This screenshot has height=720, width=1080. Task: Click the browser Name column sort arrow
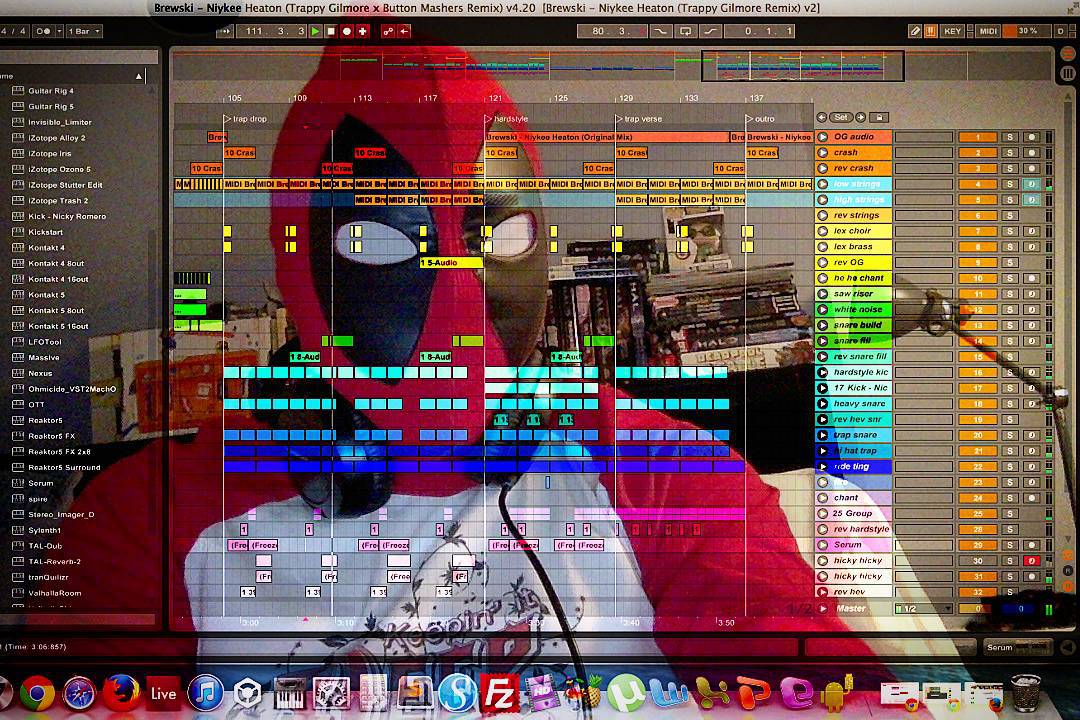139,76
